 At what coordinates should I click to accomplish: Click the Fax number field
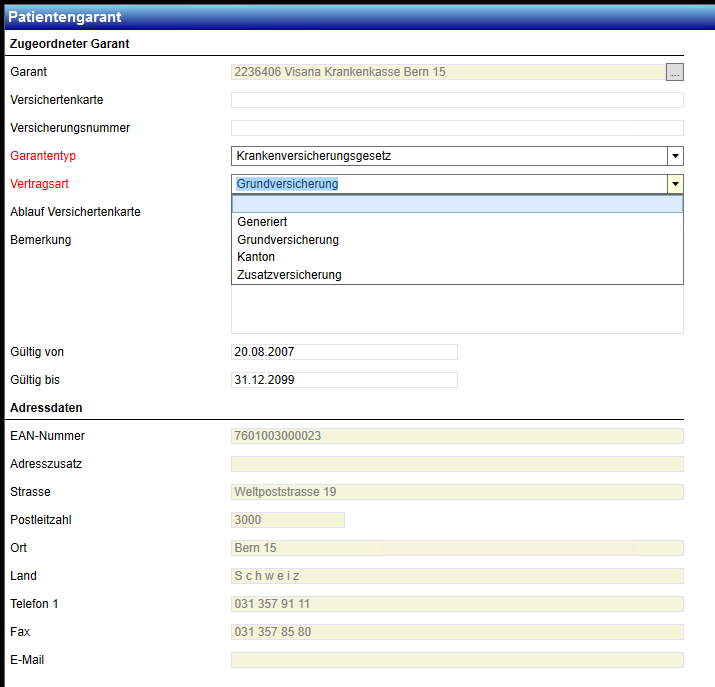[x=457, y=632]
